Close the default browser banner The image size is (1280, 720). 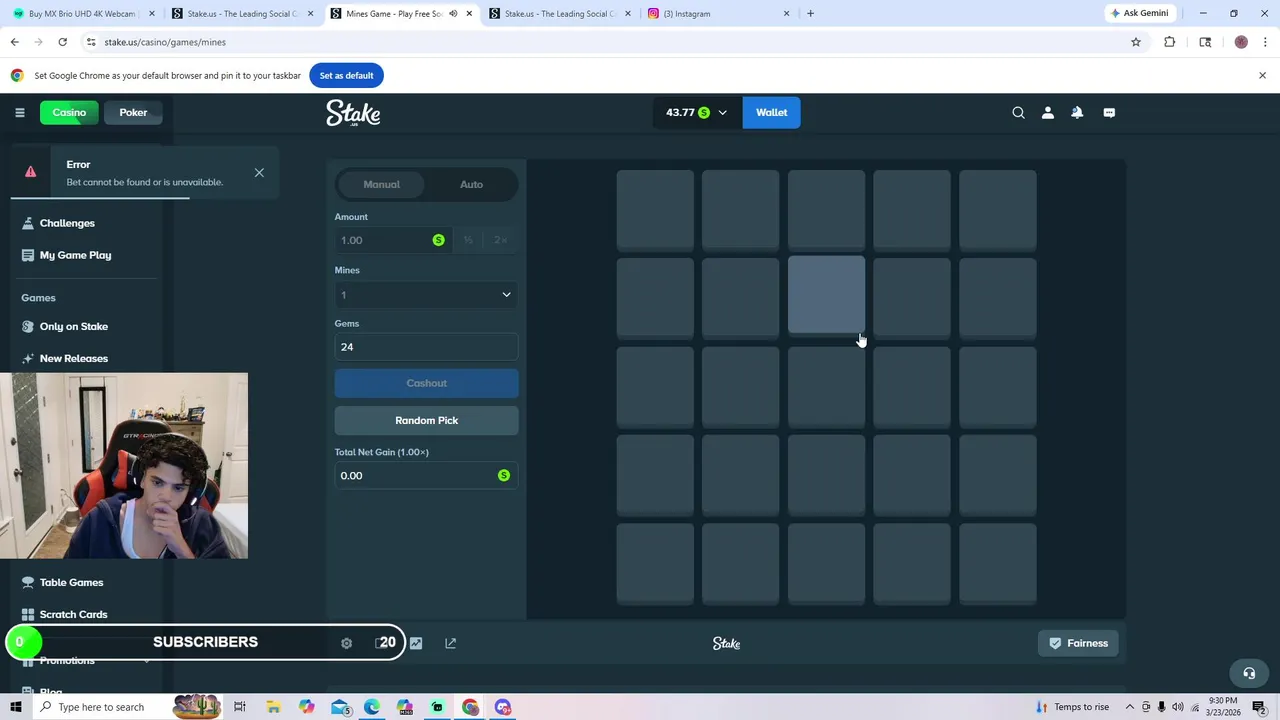coord(1262,75)
